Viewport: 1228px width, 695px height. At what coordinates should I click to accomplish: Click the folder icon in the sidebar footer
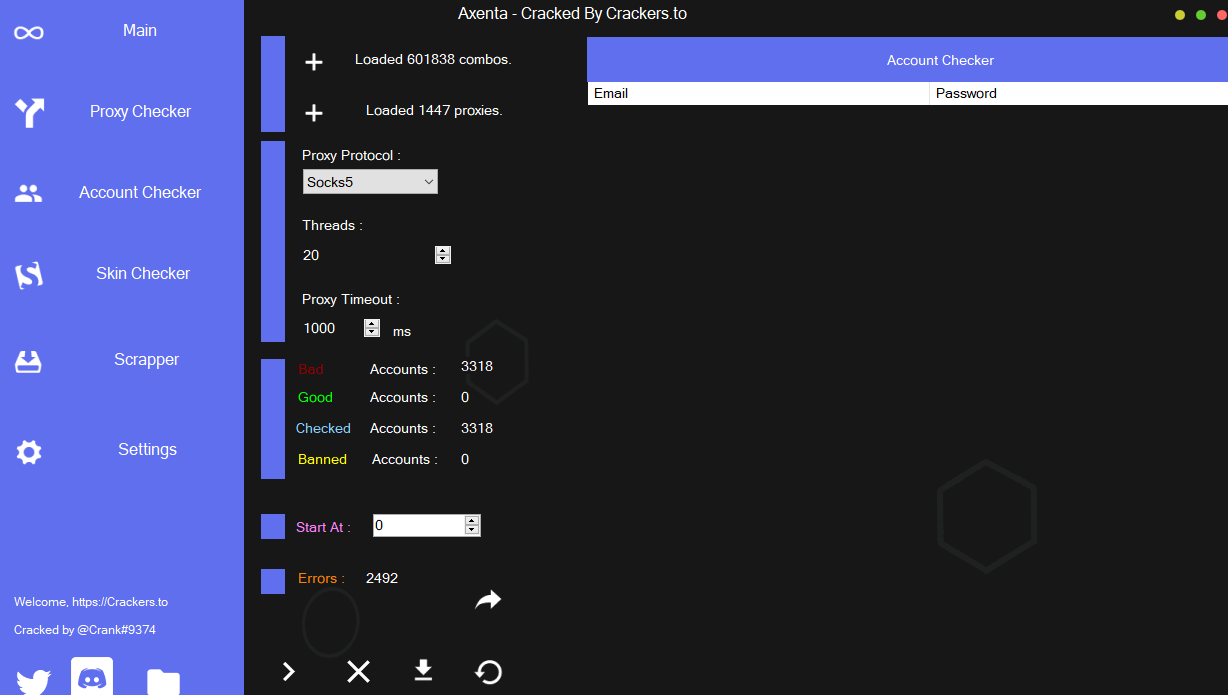pyautogui.click(x=163, y=682)
